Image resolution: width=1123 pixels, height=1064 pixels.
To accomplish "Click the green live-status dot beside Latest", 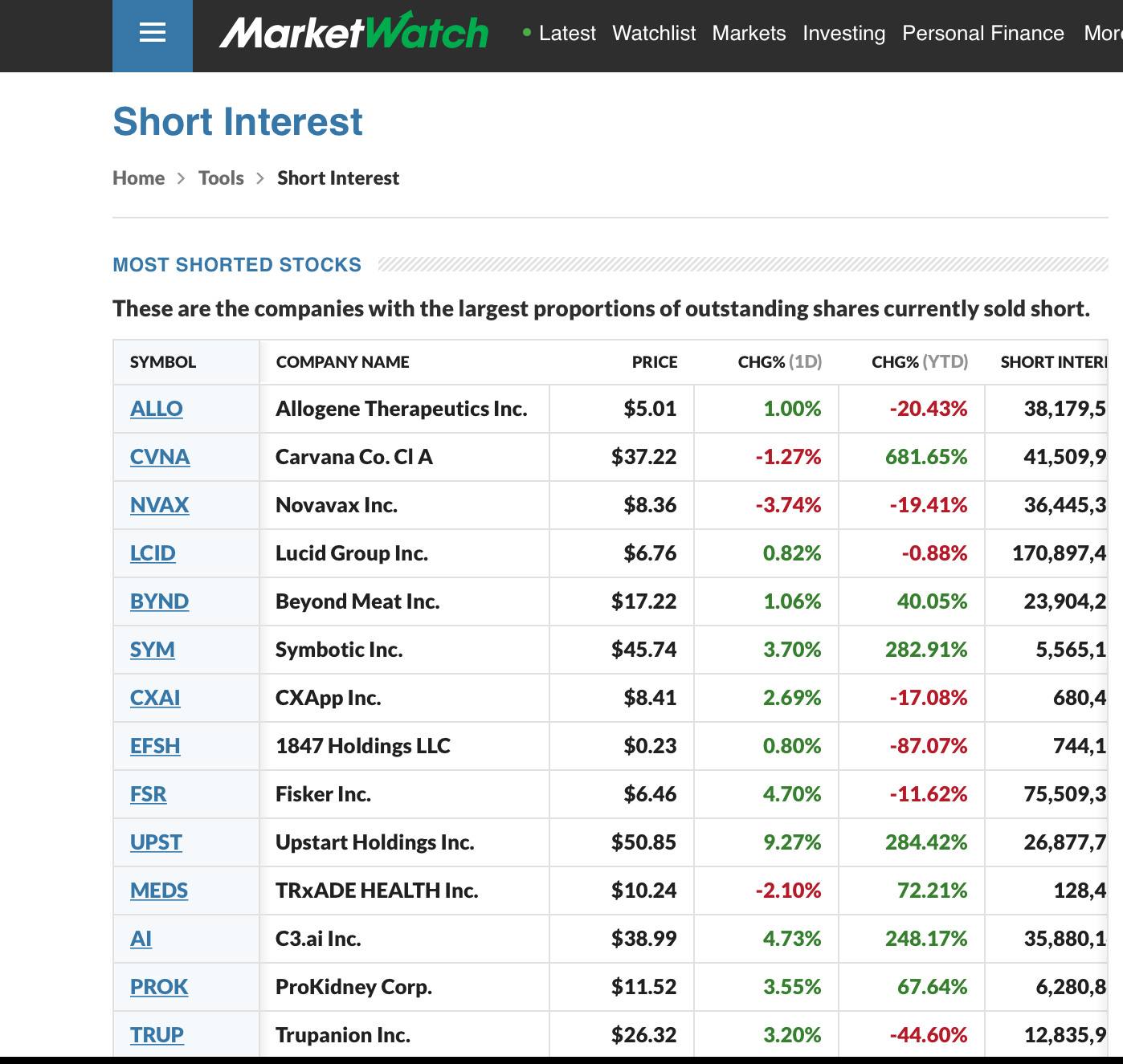I will click(526, 35).
